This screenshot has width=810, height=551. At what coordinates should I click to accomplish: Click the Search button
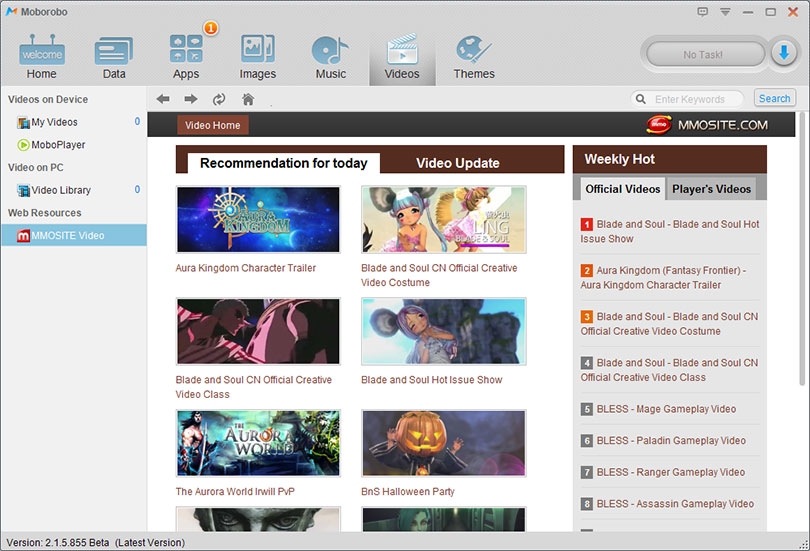tap(774, 98)
